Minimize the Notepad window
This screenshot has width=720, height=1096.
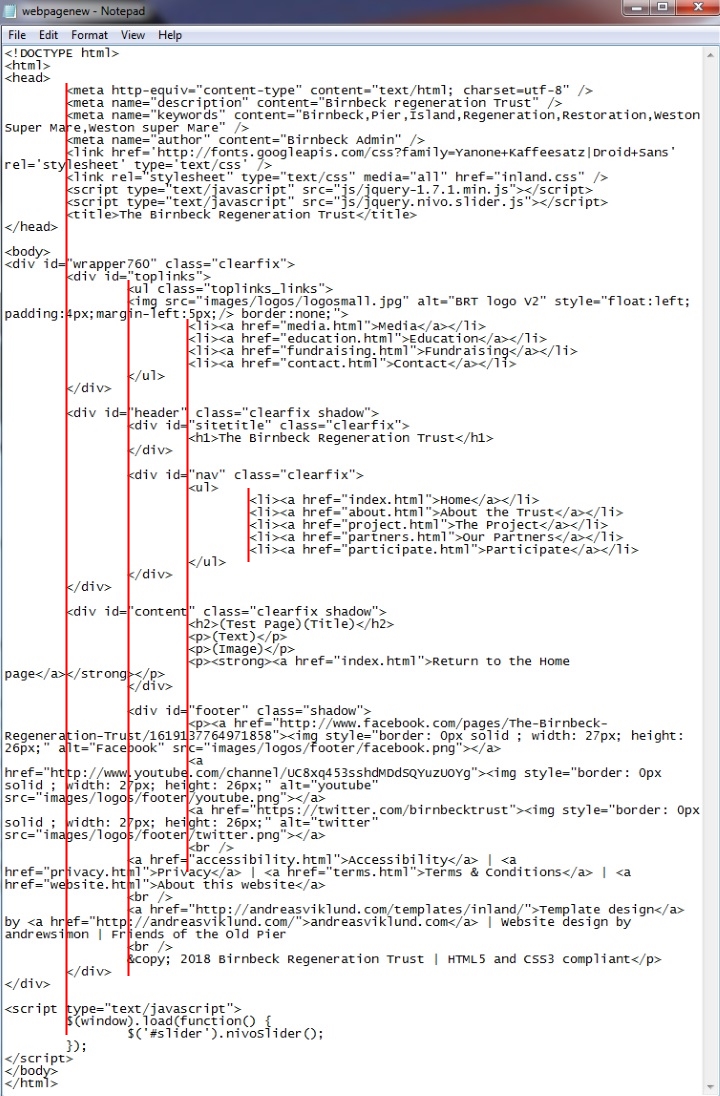coord(636,9)
